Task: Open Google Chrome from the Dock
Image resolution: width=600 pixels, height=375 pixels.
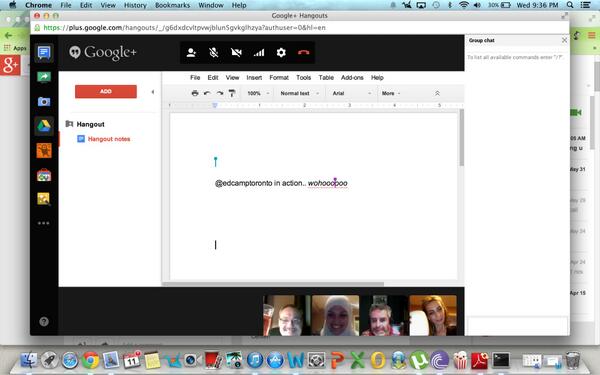Action: coord(91,360)
